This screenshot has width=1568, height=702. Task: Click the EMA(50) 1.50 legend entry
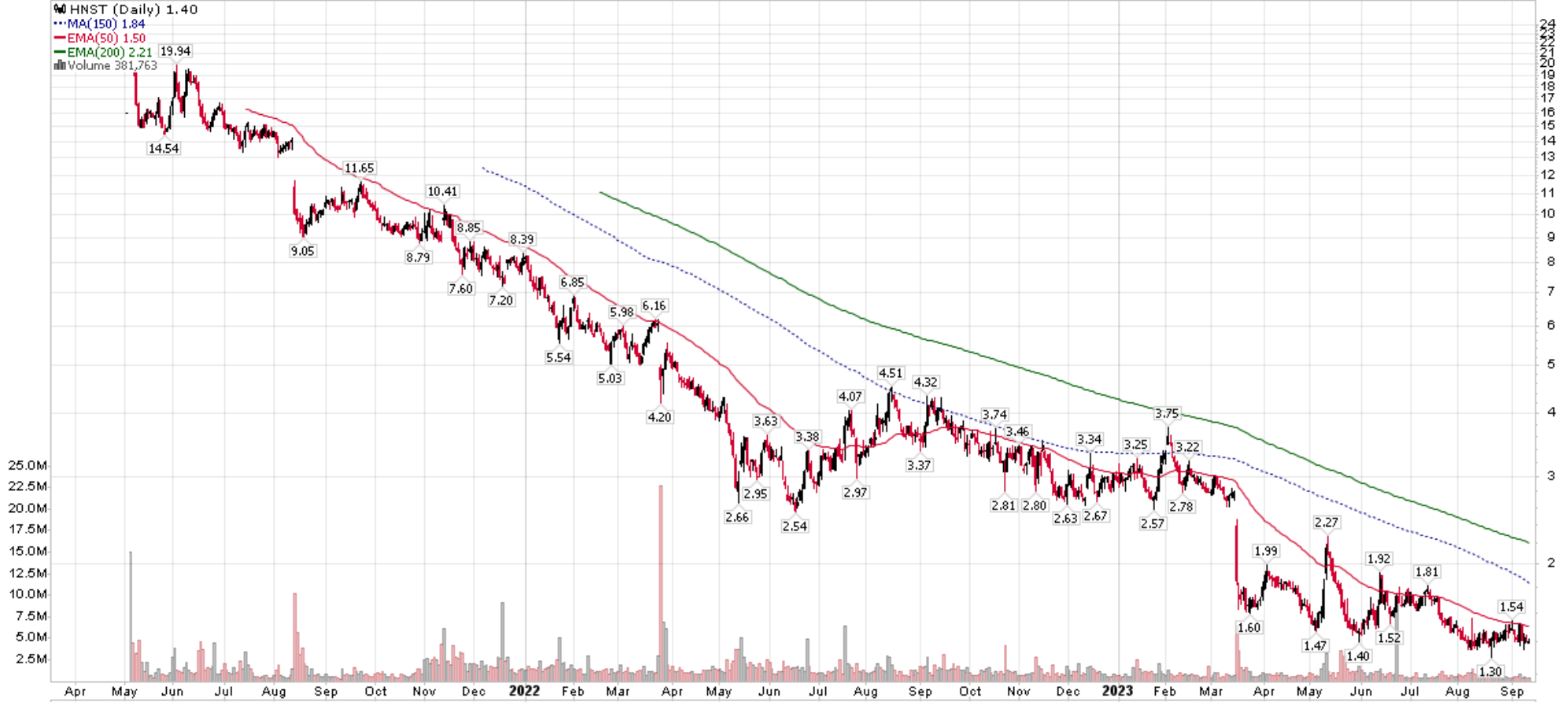pos(106,38)
